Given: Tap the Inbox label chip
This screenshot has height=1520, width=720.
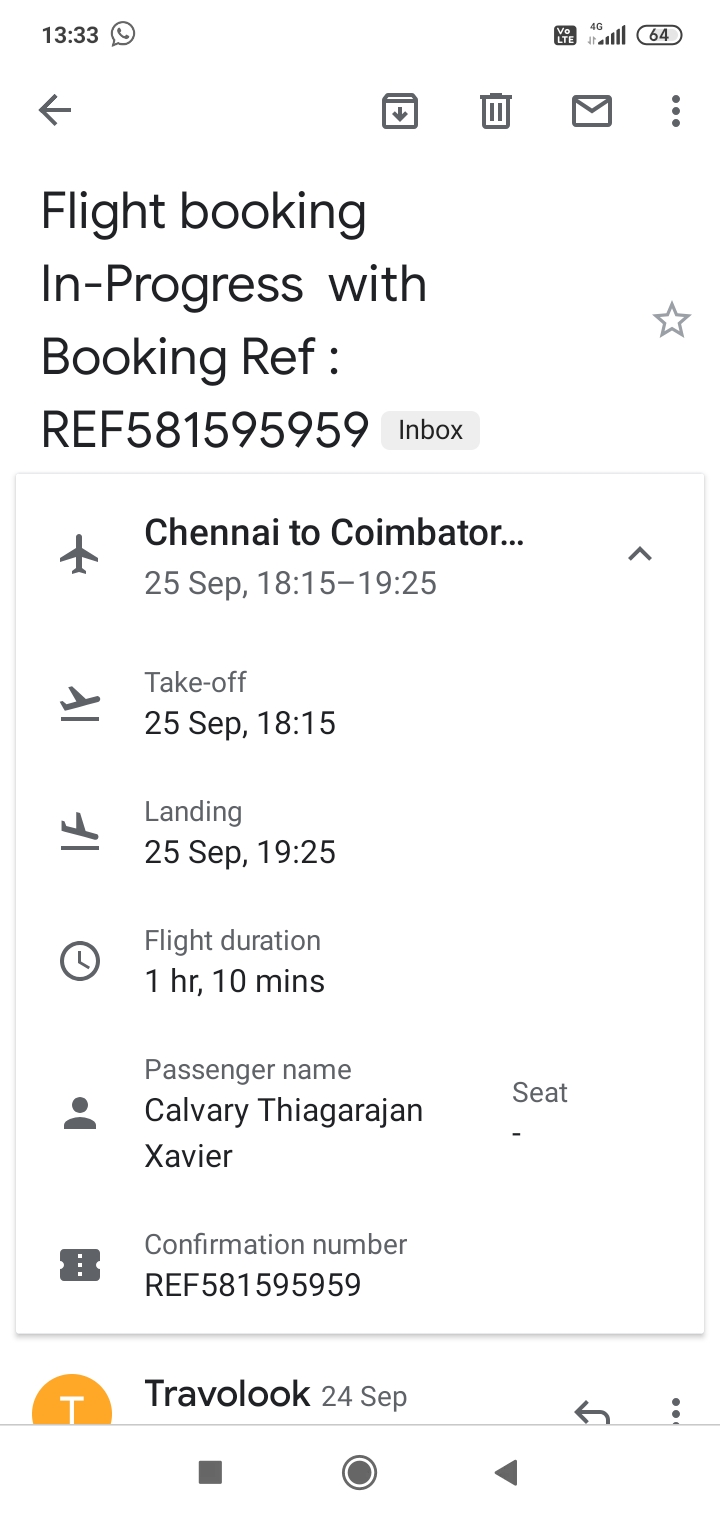Looking at the screenshot, I should (430, 430).
